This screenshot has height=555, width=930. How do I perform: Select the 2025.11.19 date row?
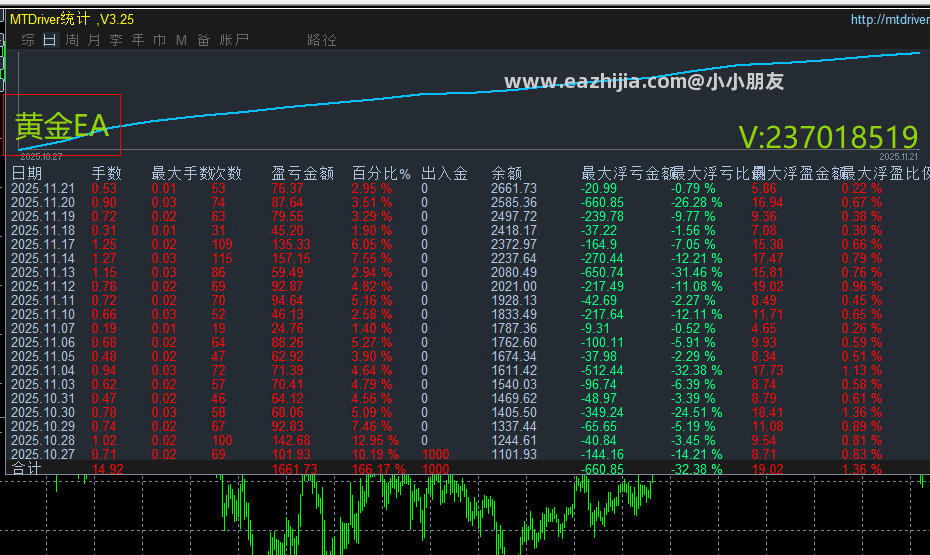[x=43, y=216]
